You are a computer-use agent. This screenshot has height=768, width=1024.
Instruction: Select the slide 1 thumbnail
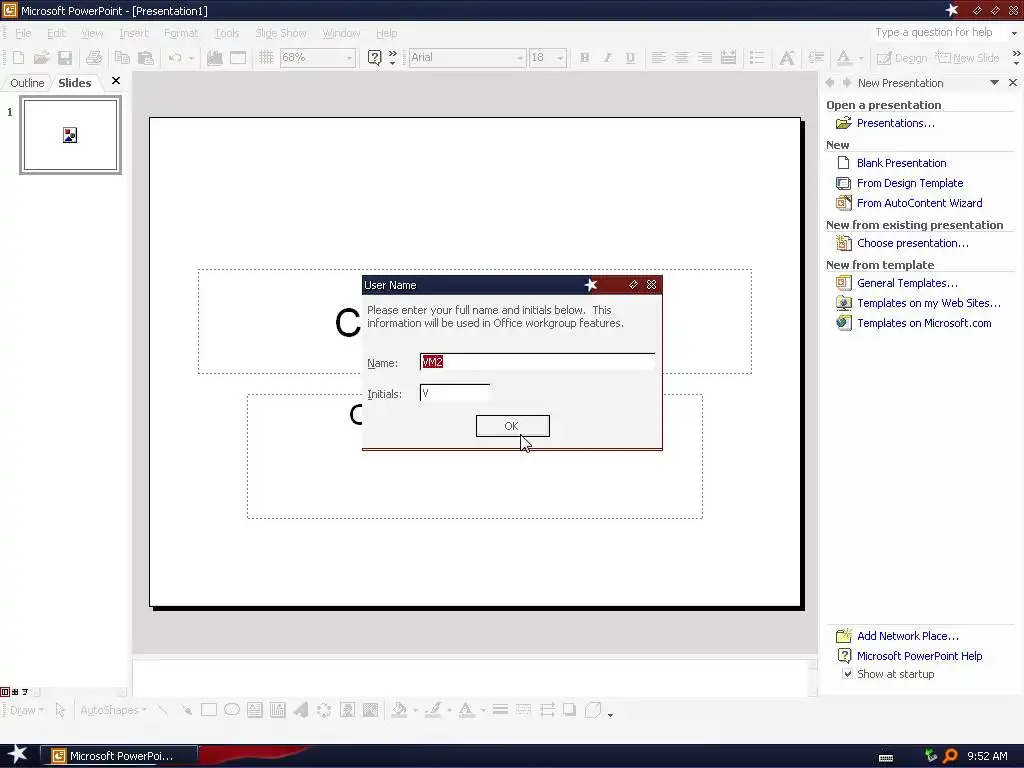coord(71,135)
